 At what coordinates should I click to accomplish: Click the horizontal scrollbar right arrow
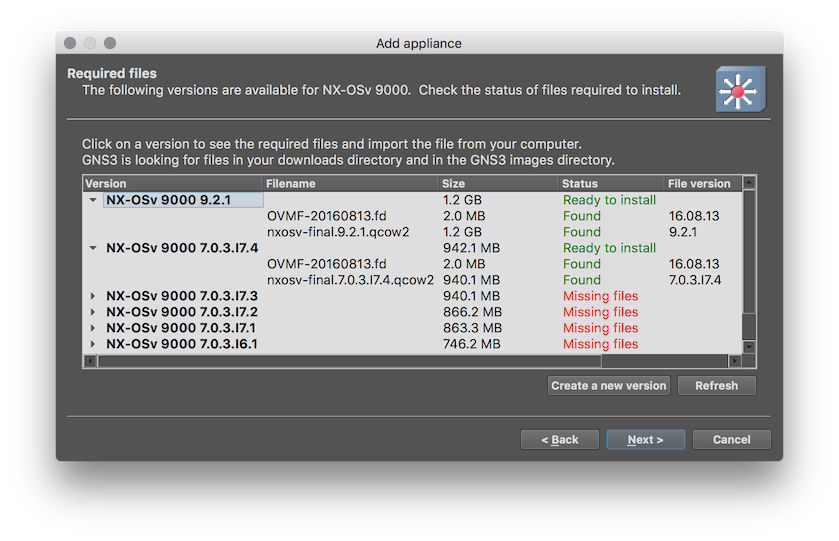(735, 361)
